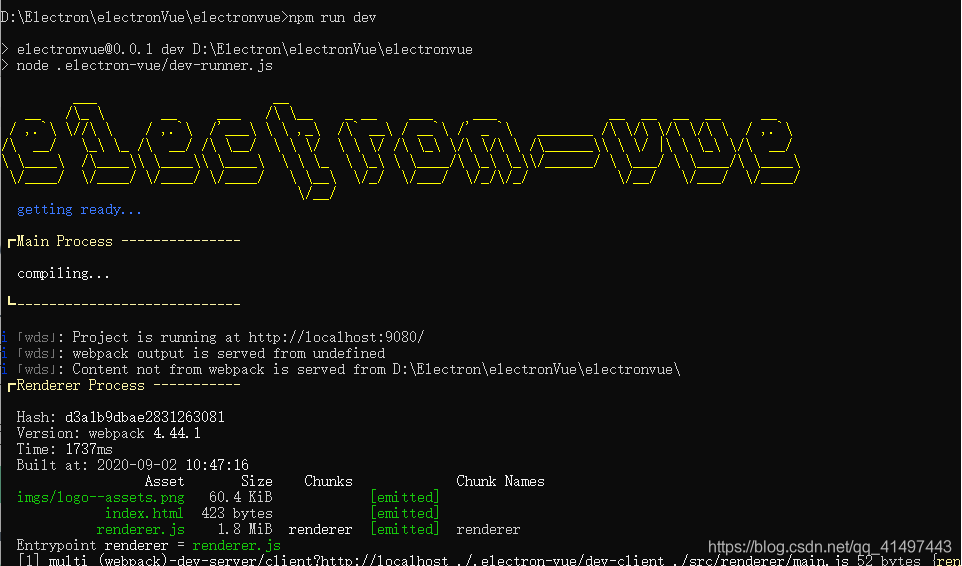
Task: Click the electron-vue ASCII art banner
Action: 400,149
